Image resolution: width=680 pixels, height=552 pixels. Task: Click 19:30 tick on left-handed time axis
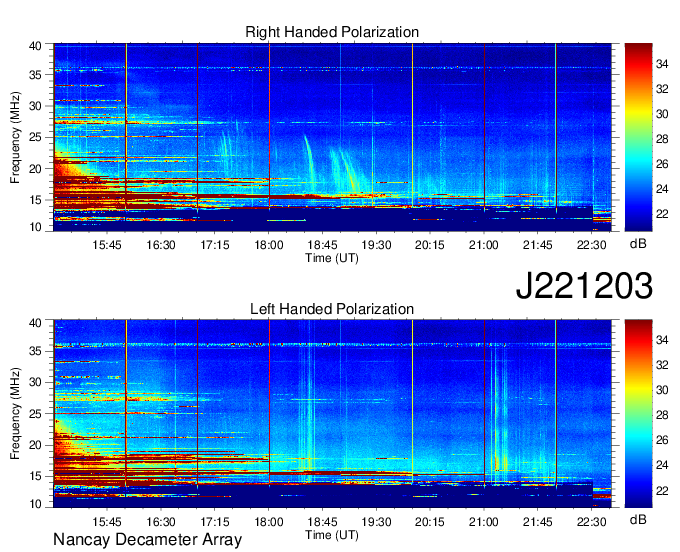coord(376,522)
